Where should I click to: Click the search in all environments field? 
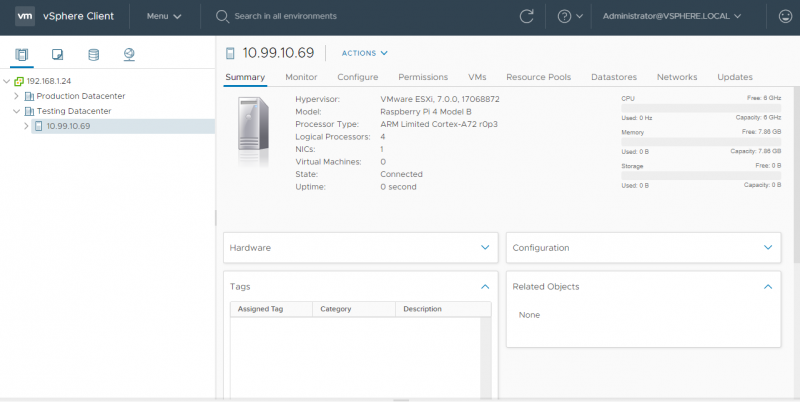tap(285, 16)
